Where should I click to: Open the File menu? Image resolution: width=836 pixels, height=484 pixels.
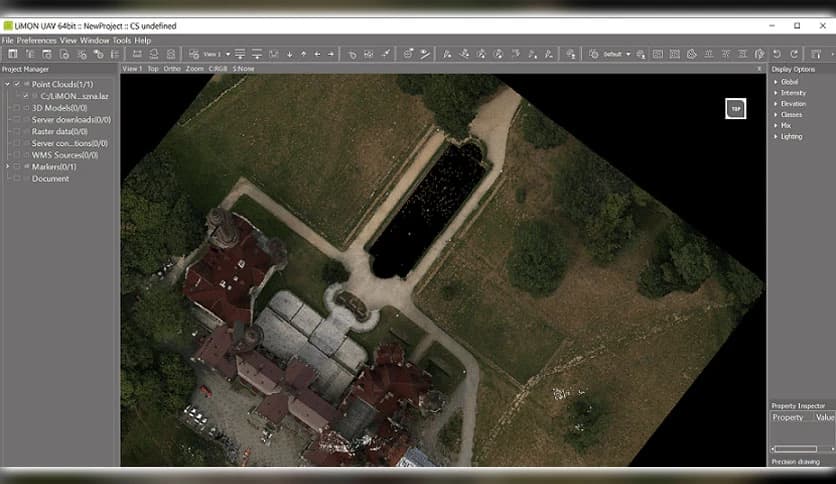click(x=7, y=41)
